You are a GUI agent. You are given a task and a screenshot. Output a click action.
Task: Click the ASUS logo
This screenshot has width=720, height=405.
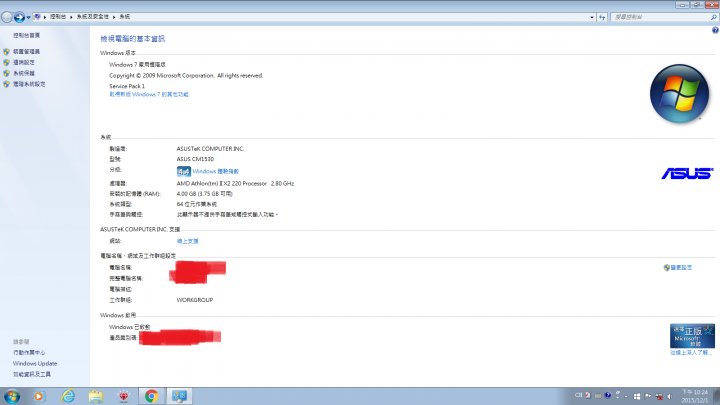pyautogui.click(x=687, y=173)
